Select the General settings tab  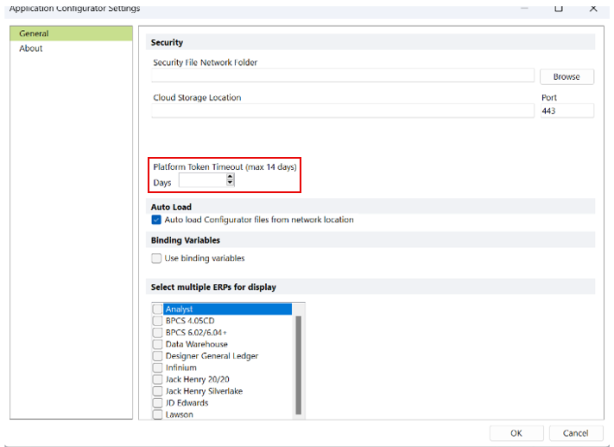point(71,34)
